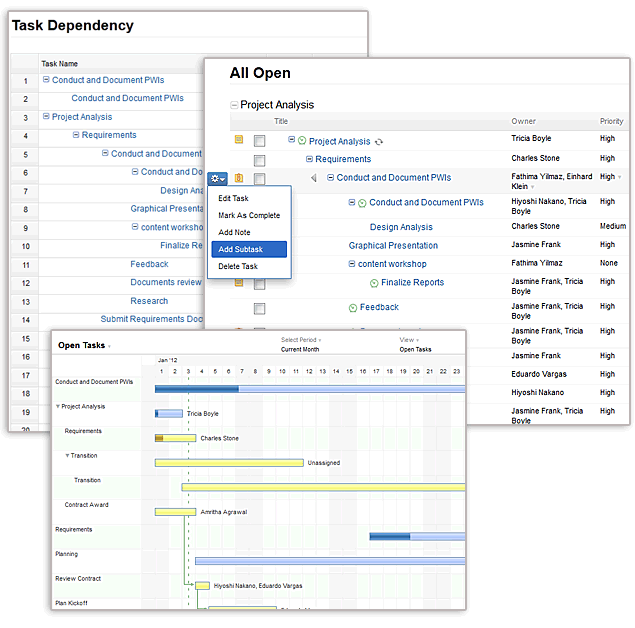Click green status icon next to Finalize Reports
This screenshot has height=628, width=635.
373,283
